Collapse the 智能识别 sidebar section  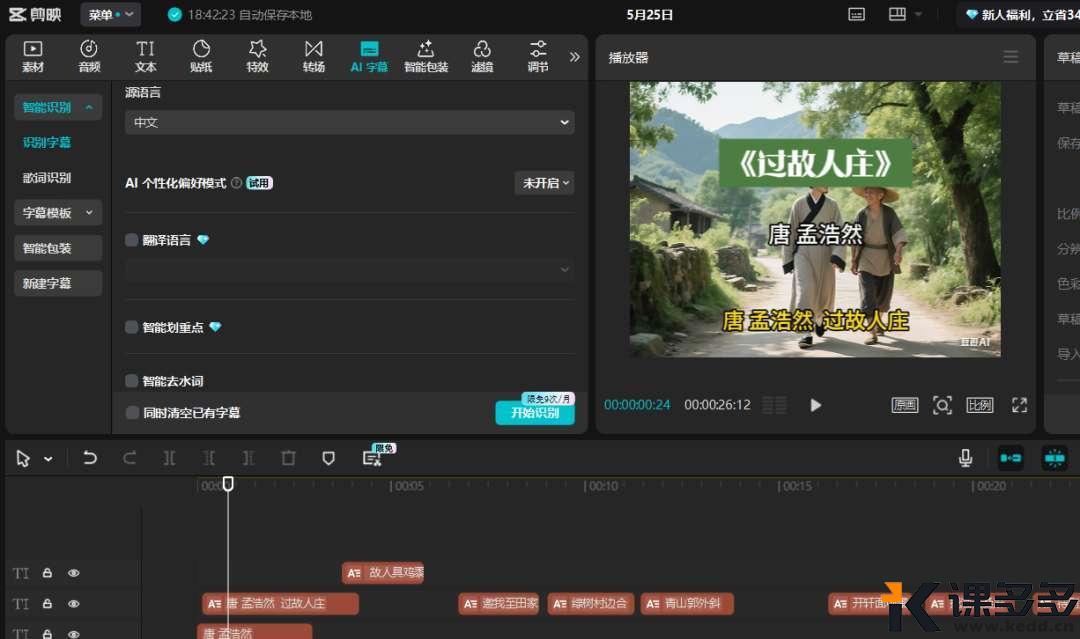point(58,107)
